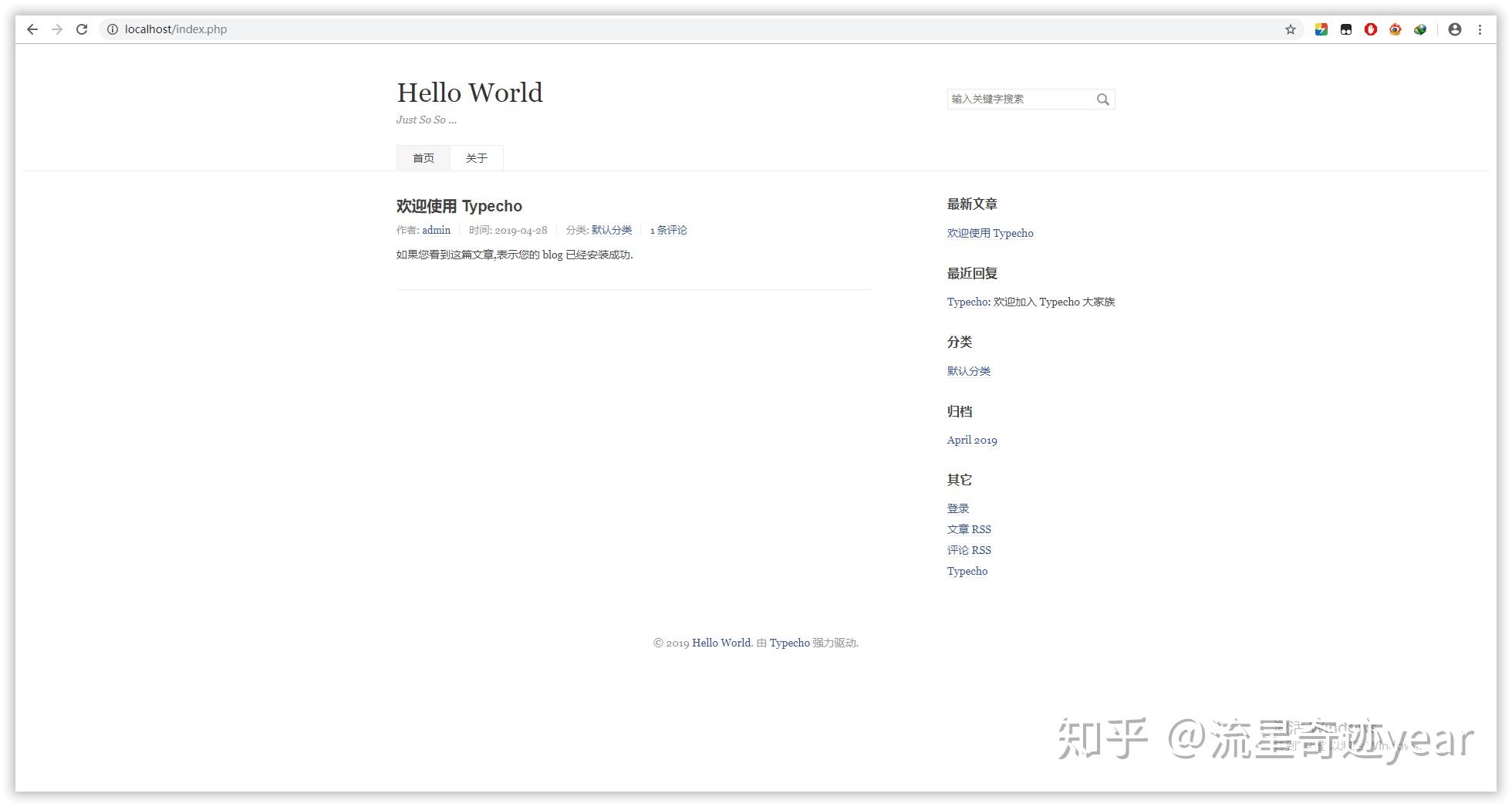1512x807 pixels.
Task: Select 默认分类 in the sidebar 分类 list
Action: pyautogui.click(x=969, y=371)
